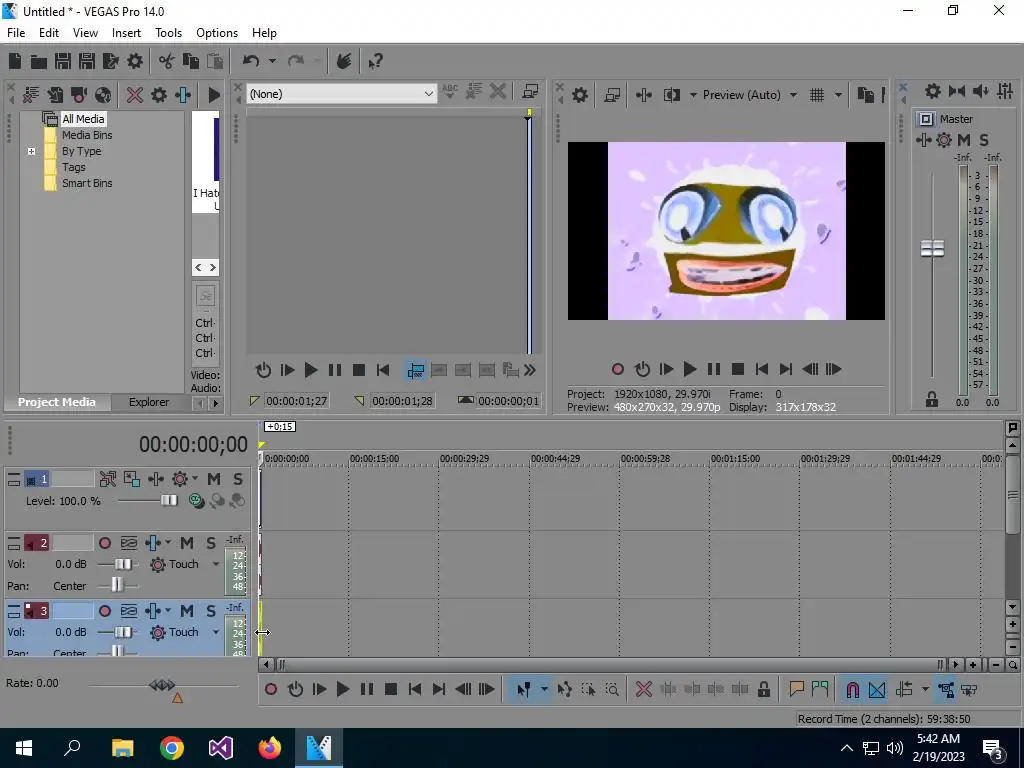The width and height of the screenshot is (1024, 768).
Task: Click the Lock event padlock on the editing toolbar
Action: click(763, 689)
